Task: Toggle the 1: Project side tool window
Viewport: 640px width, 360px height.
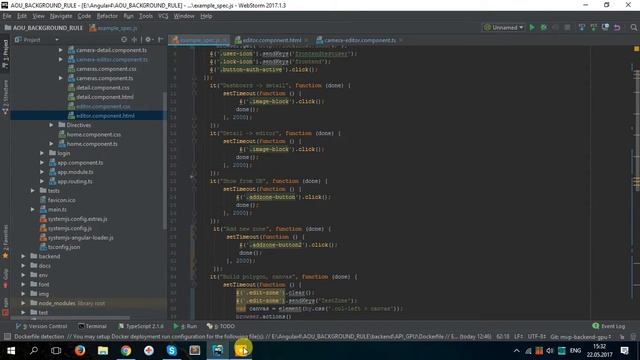Action: 5,54
